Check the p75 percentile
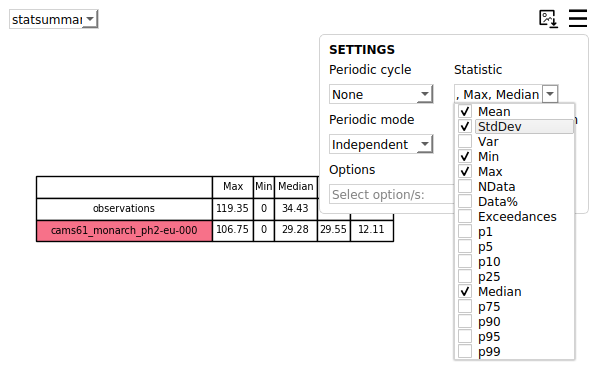 tap(465, 307)
